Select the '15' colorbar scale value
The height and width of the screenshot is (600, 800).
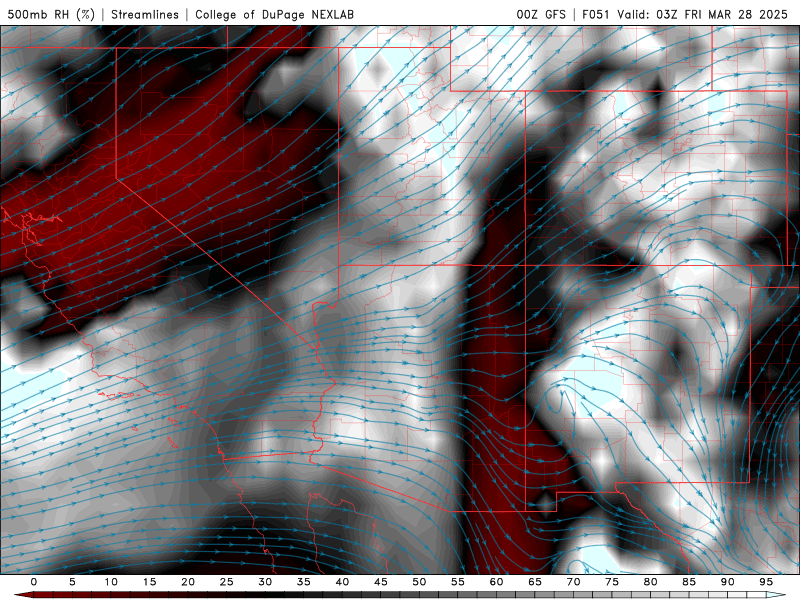click(x=149, y=582)
